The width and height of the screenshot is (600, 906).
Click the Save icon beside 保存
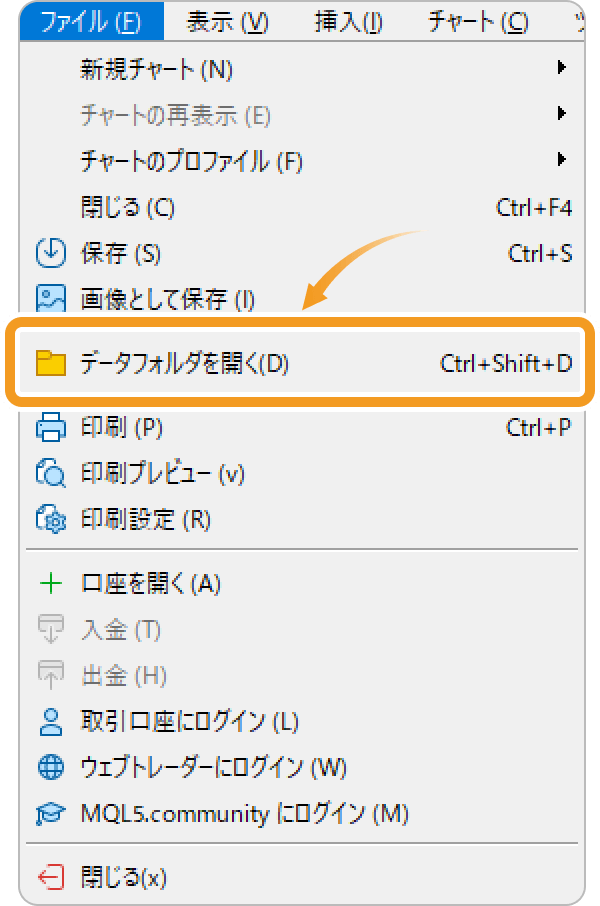click(x=53, y=253)
